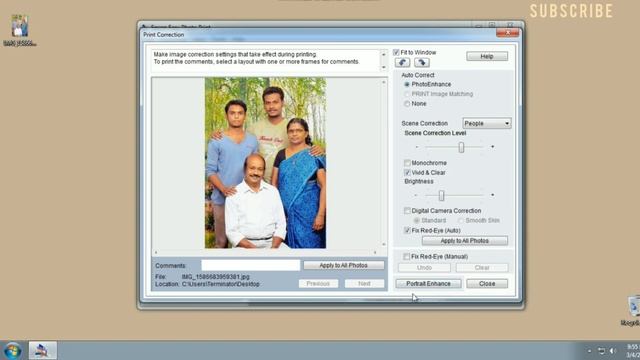Click the instructions text scroll down arrow
Image resolution: width=640 pixels, height=360 pixels.
(x=383, y=67)
